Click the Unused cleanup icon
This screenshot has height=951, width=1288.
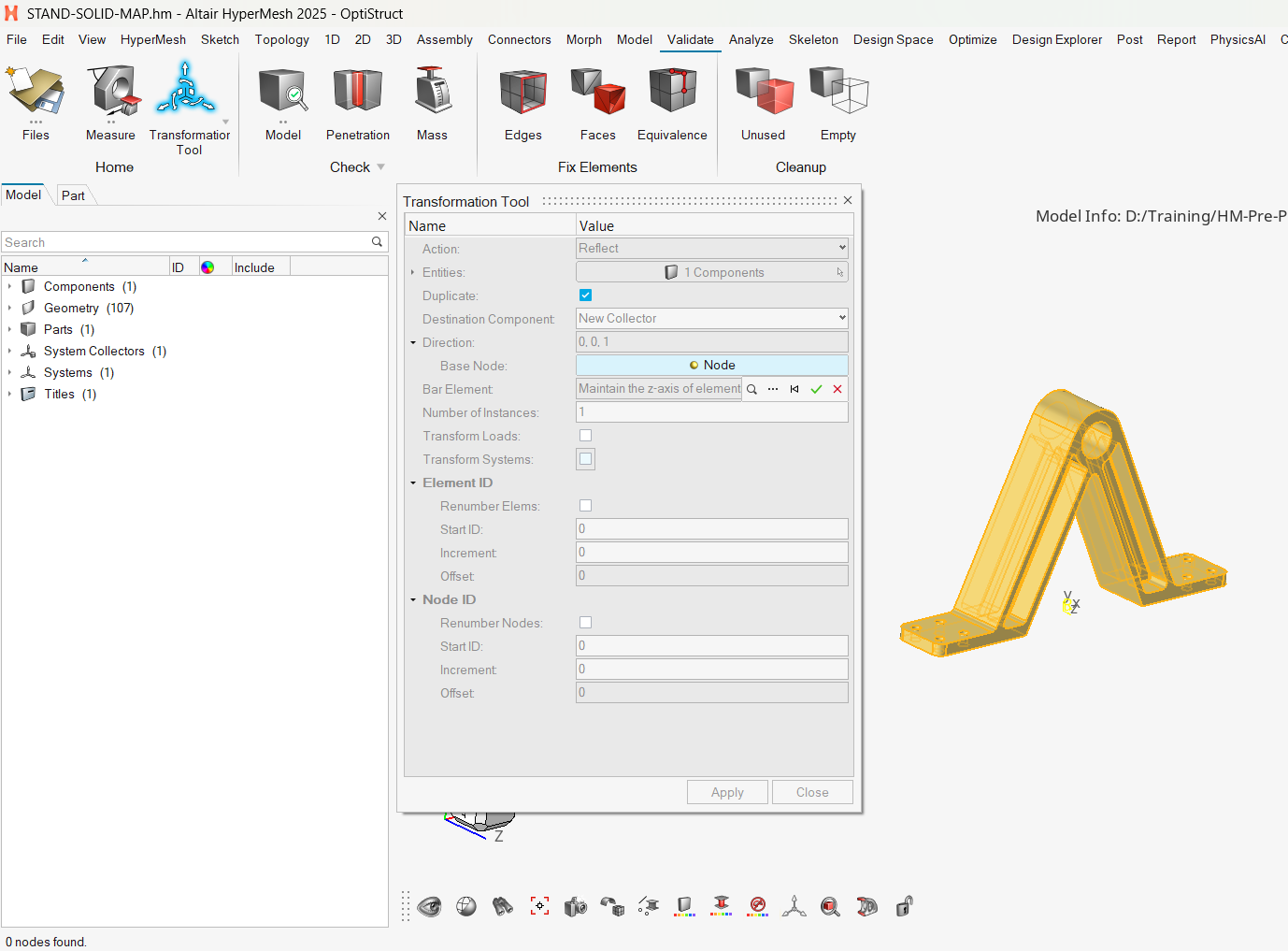[x=763, y=93]
